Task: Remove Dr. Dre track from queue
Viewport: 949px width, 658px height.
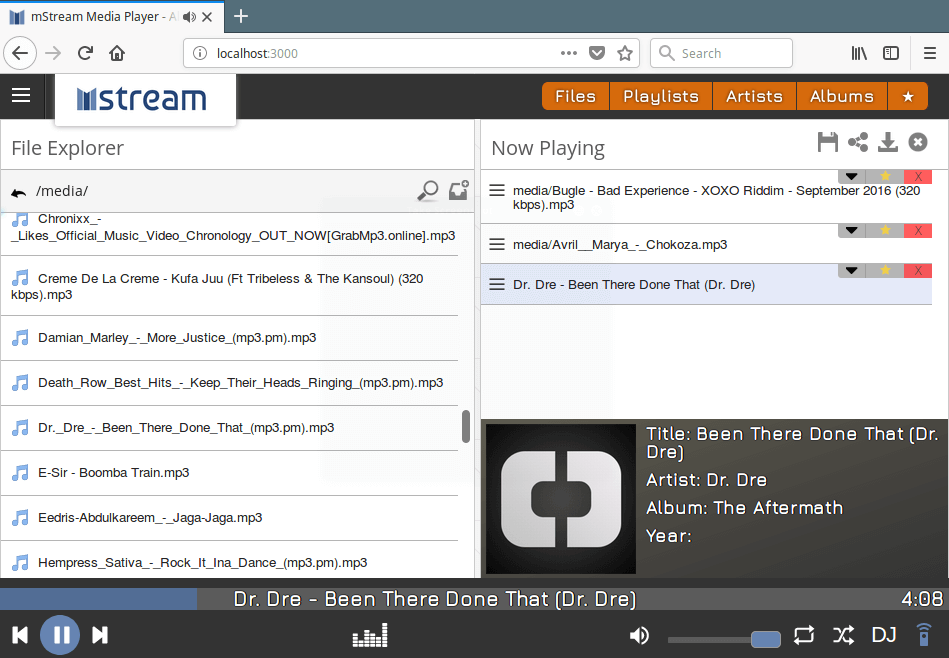Action: [917, 271]
